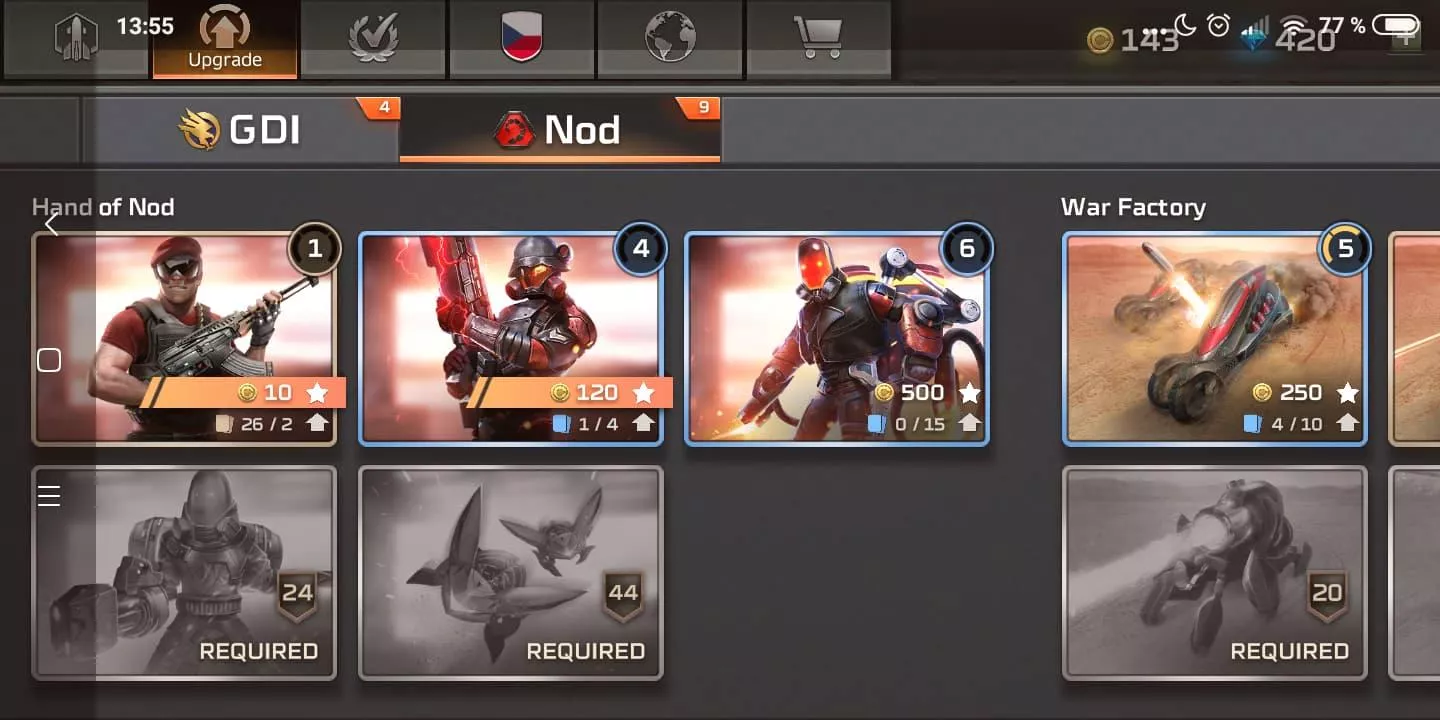Image resolution: width=1440 pixels, height=720 pixels.
Task: Open the Czech flag shield icon
Action: click(x=521, y=38)
